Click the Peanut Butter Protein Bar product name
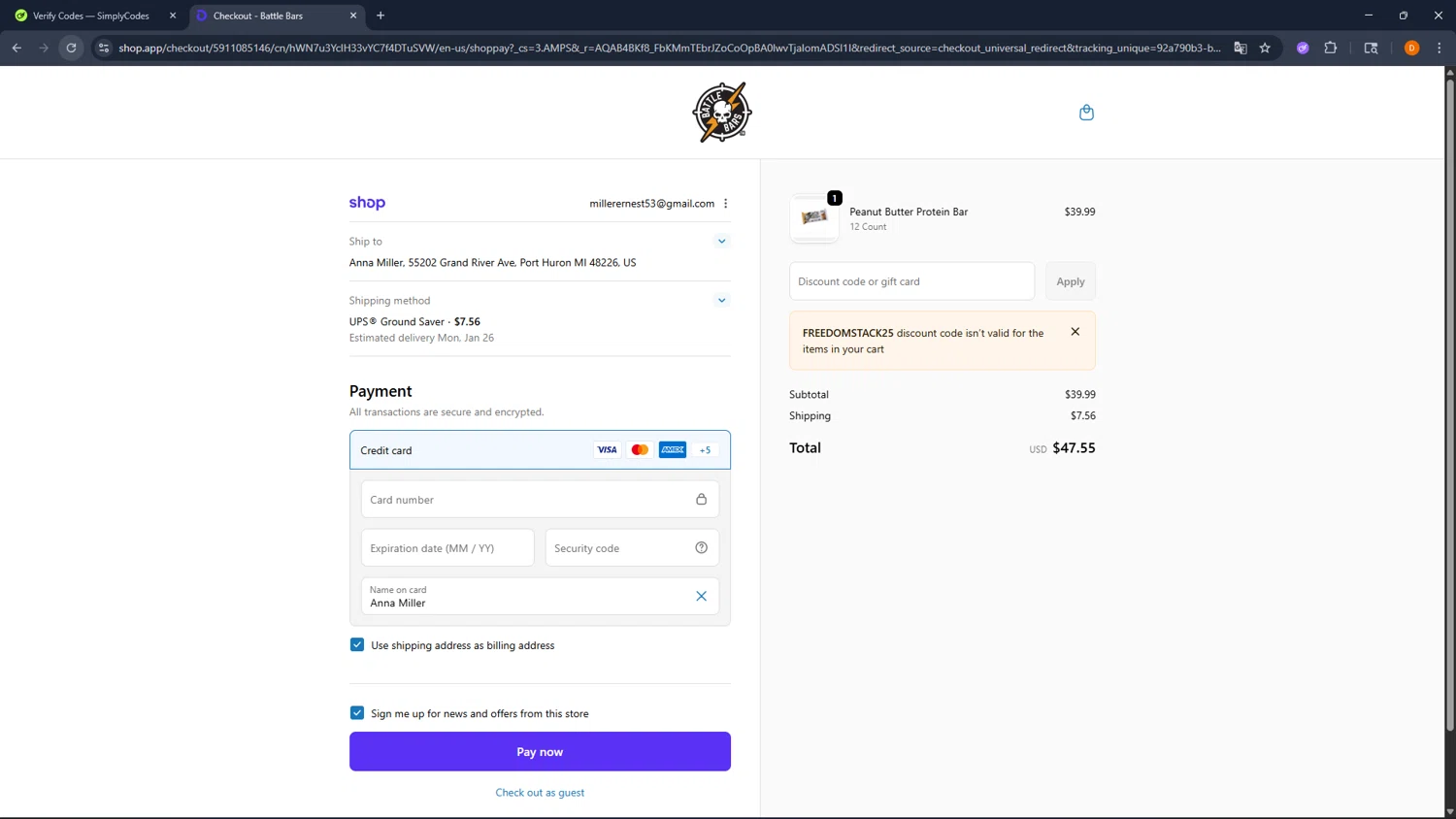This screenshot has width=1456, height=819. (x=909, y=212)
